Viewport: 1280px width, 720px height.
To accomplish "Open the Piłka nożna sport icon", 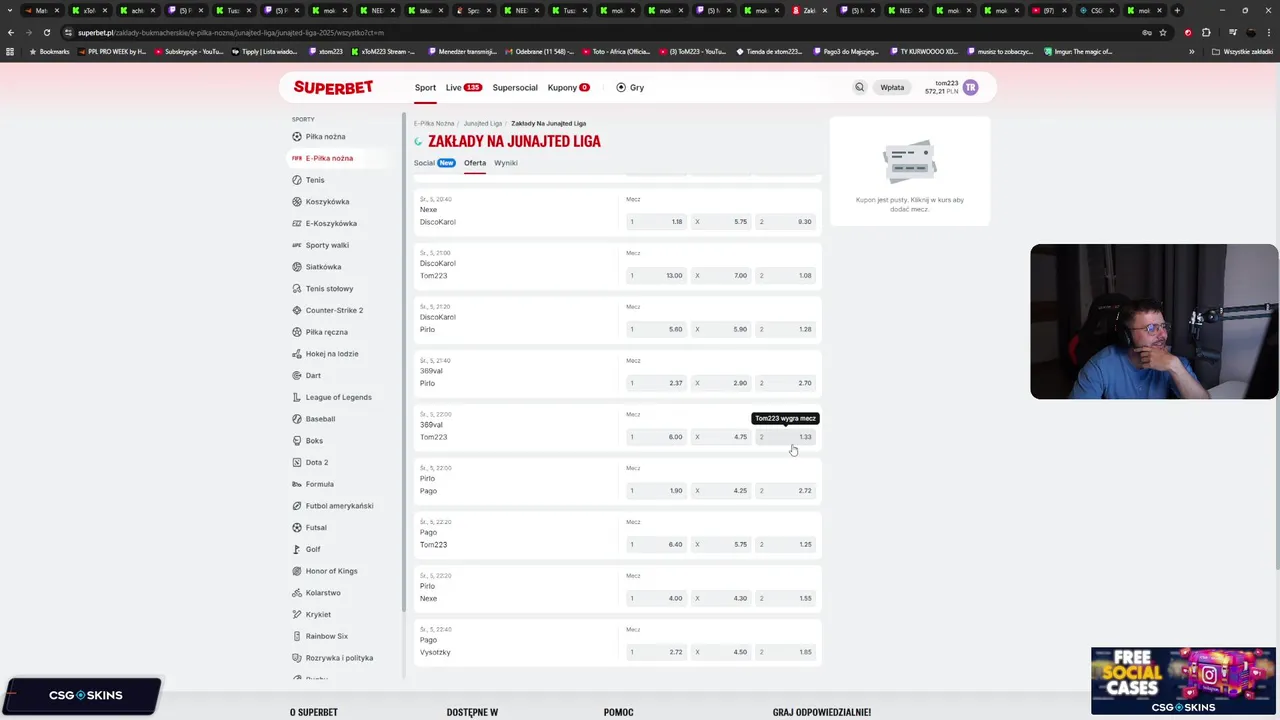I will 297,136.
